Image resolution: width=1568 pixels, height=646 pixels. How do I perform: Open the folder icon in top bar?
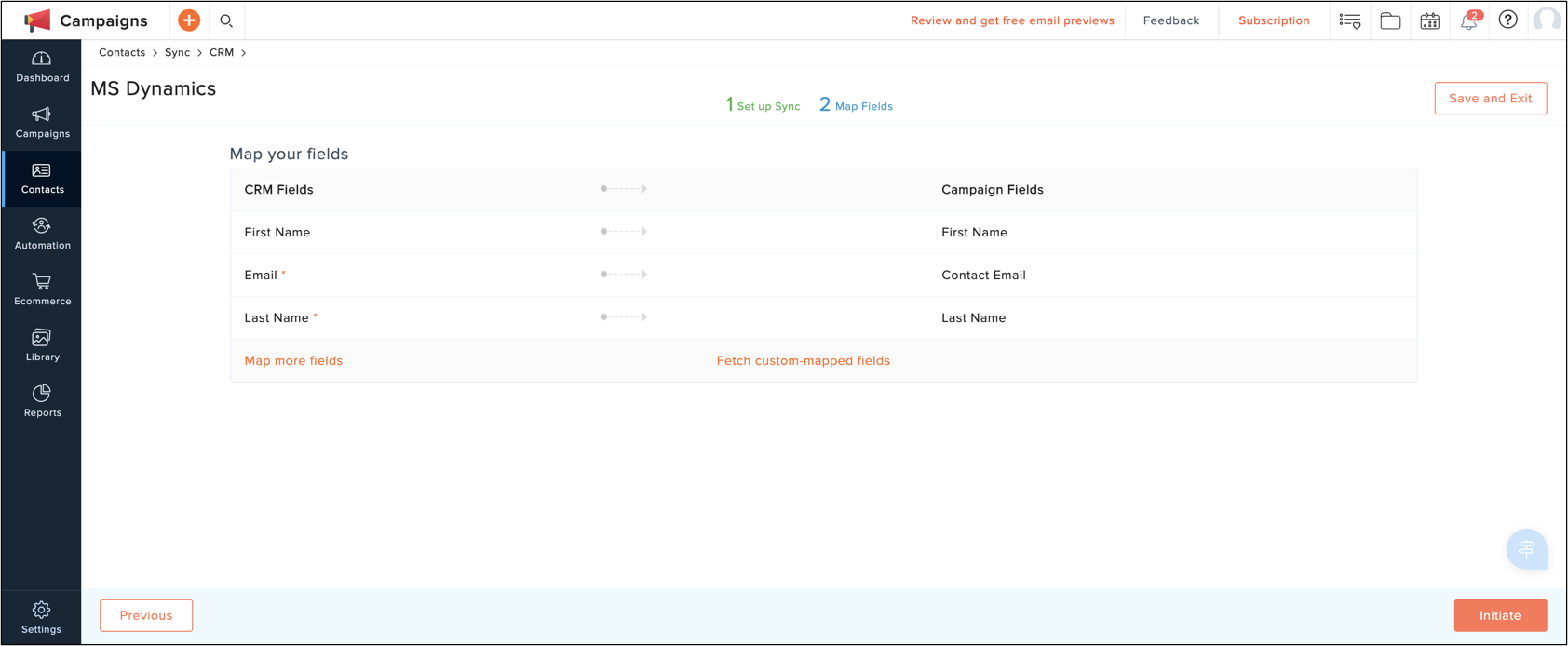pyautogui.click(x=1390, y=20)
